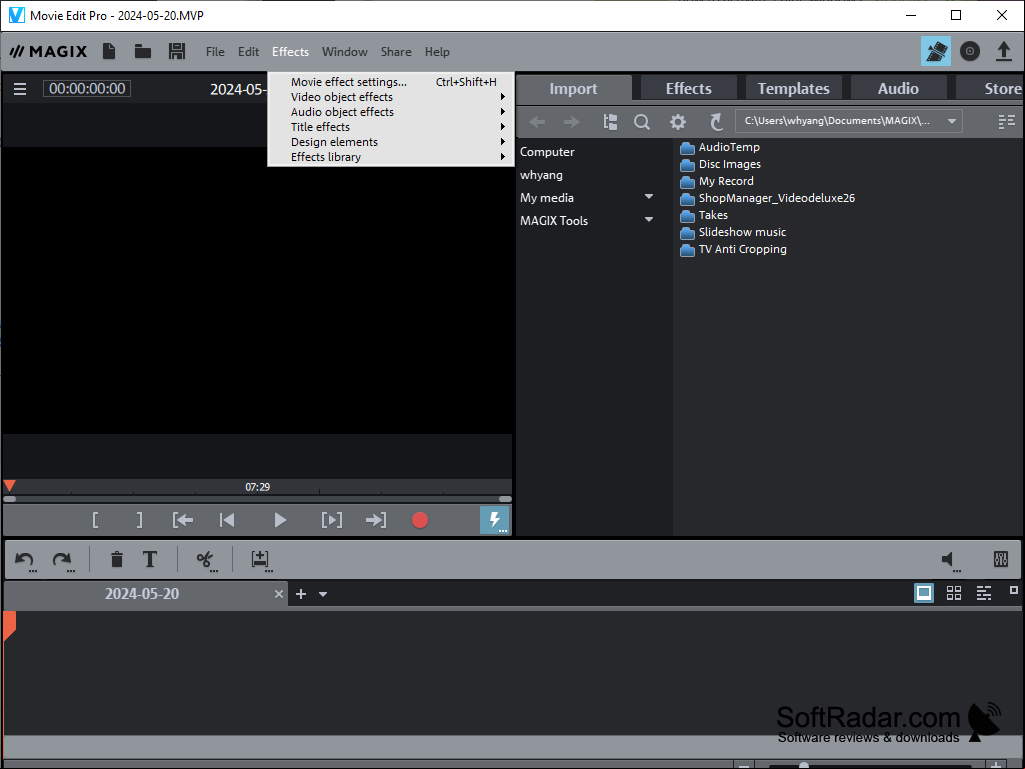The height and width of the screenshot is (769, 1025).
Task: Jump to range end
Action: point(376,520)
